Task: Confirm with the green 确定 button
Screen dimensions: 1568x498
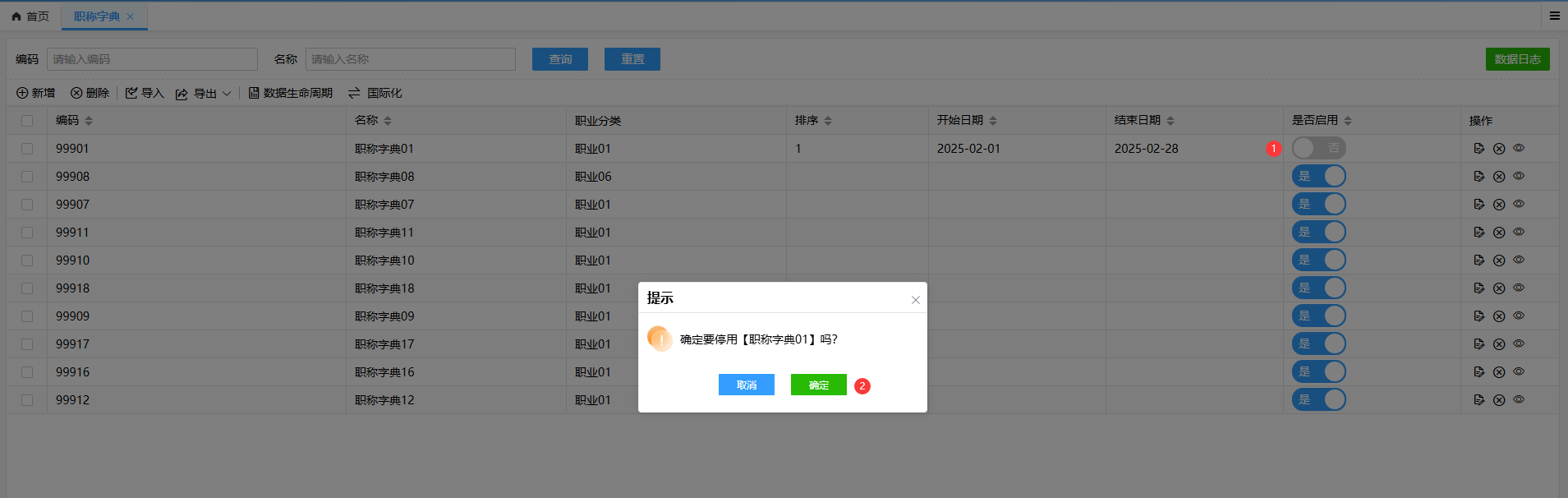Action: click(818, 385)
